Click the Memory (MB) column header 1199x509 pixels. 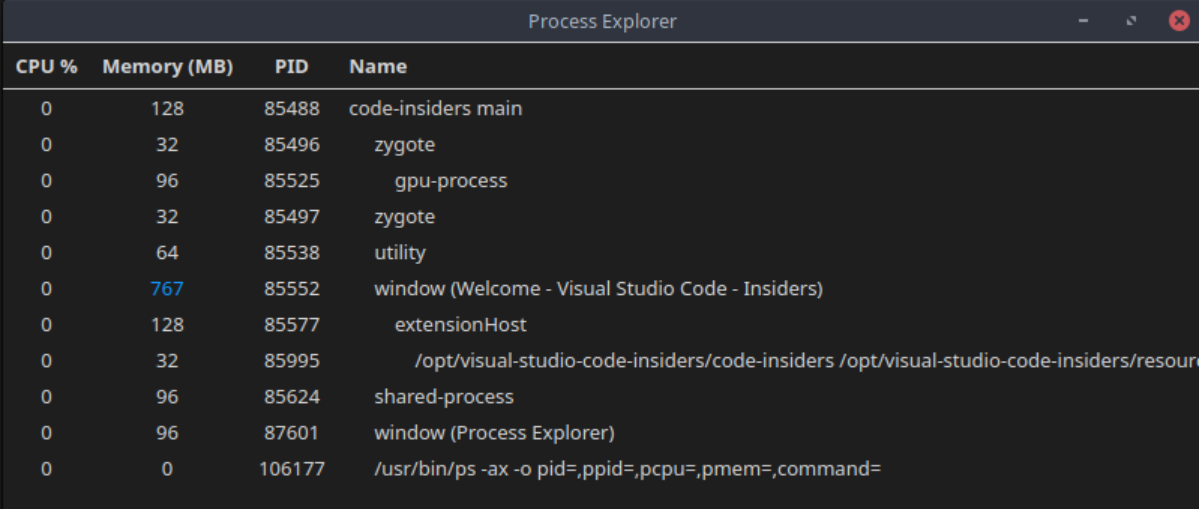click(167, 66)
